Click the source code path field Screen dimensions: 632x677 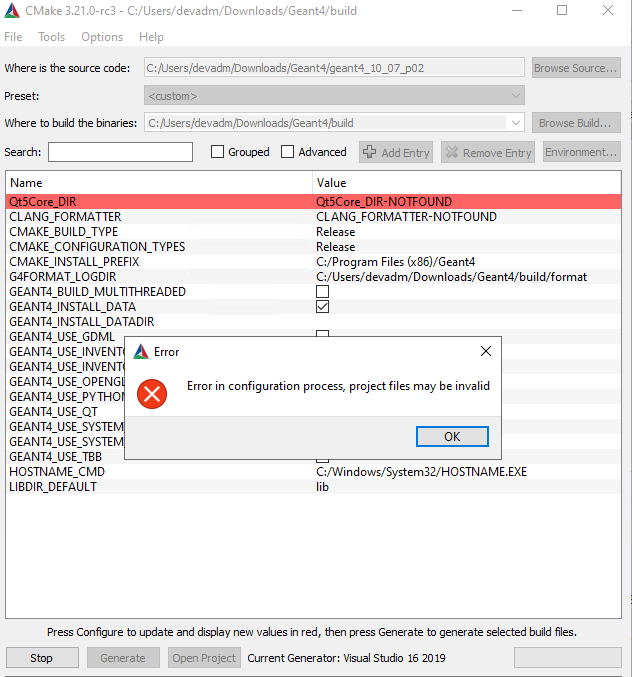334,68
